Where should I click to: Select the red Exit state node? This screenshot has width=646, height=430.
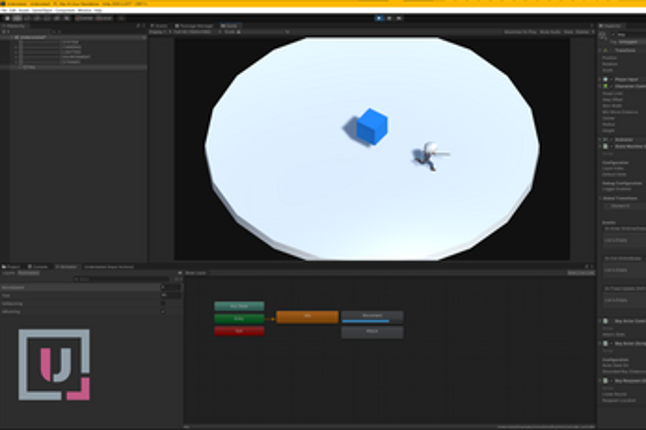239,331
